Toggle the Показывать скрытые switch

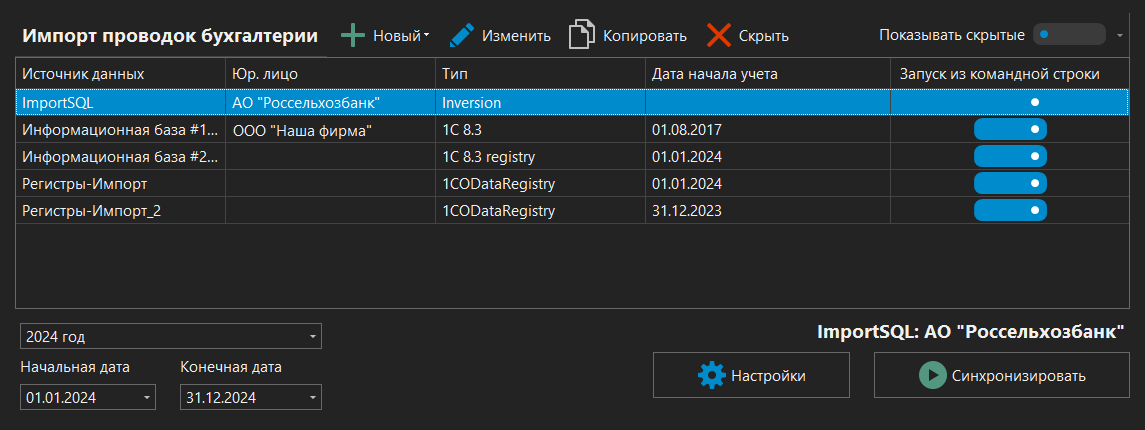click(x=1069, y=34)
